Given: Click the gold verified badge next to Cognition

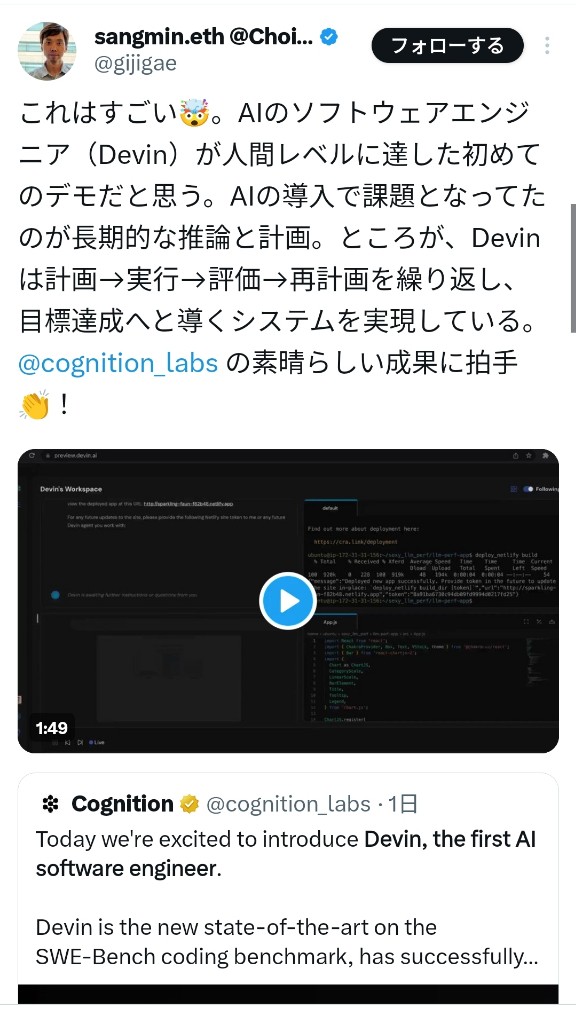Looking at the screenshot, I should (189, 805).
